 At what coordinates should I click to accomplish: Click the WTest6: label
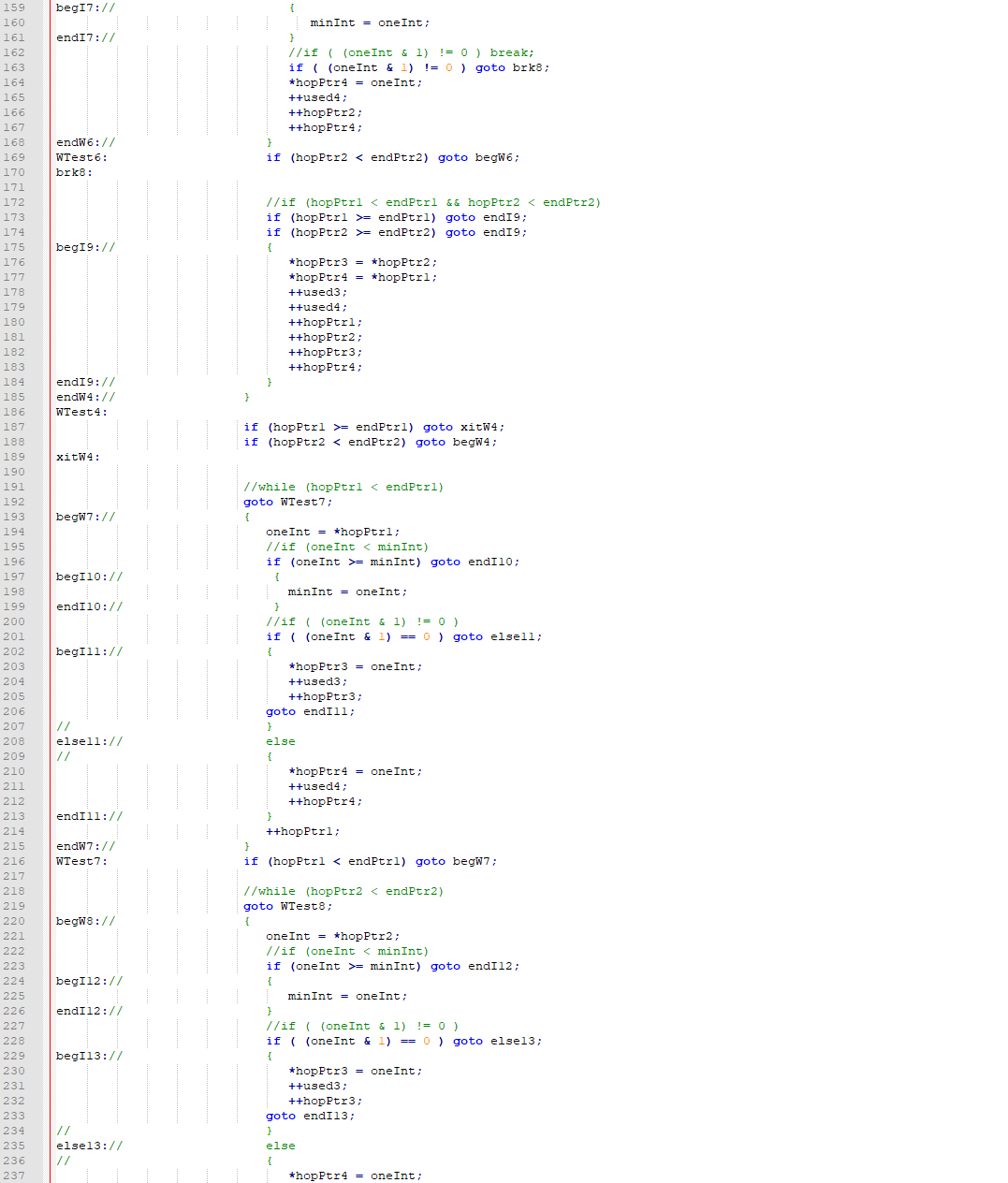click(x=81, y=157)
